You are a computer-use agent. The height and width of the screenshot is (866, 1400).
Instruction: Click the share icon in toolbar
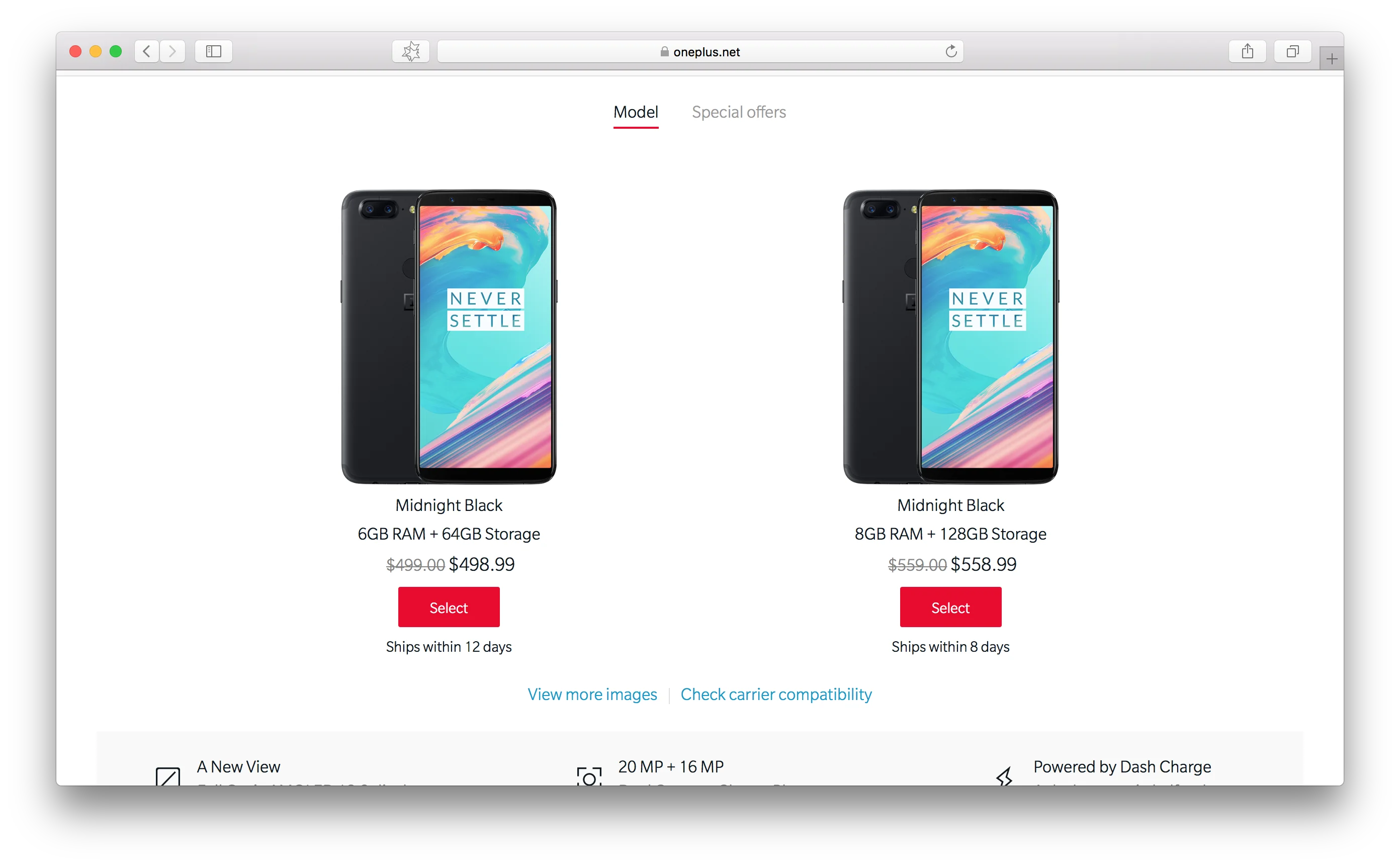click(x=1248, y=51)
